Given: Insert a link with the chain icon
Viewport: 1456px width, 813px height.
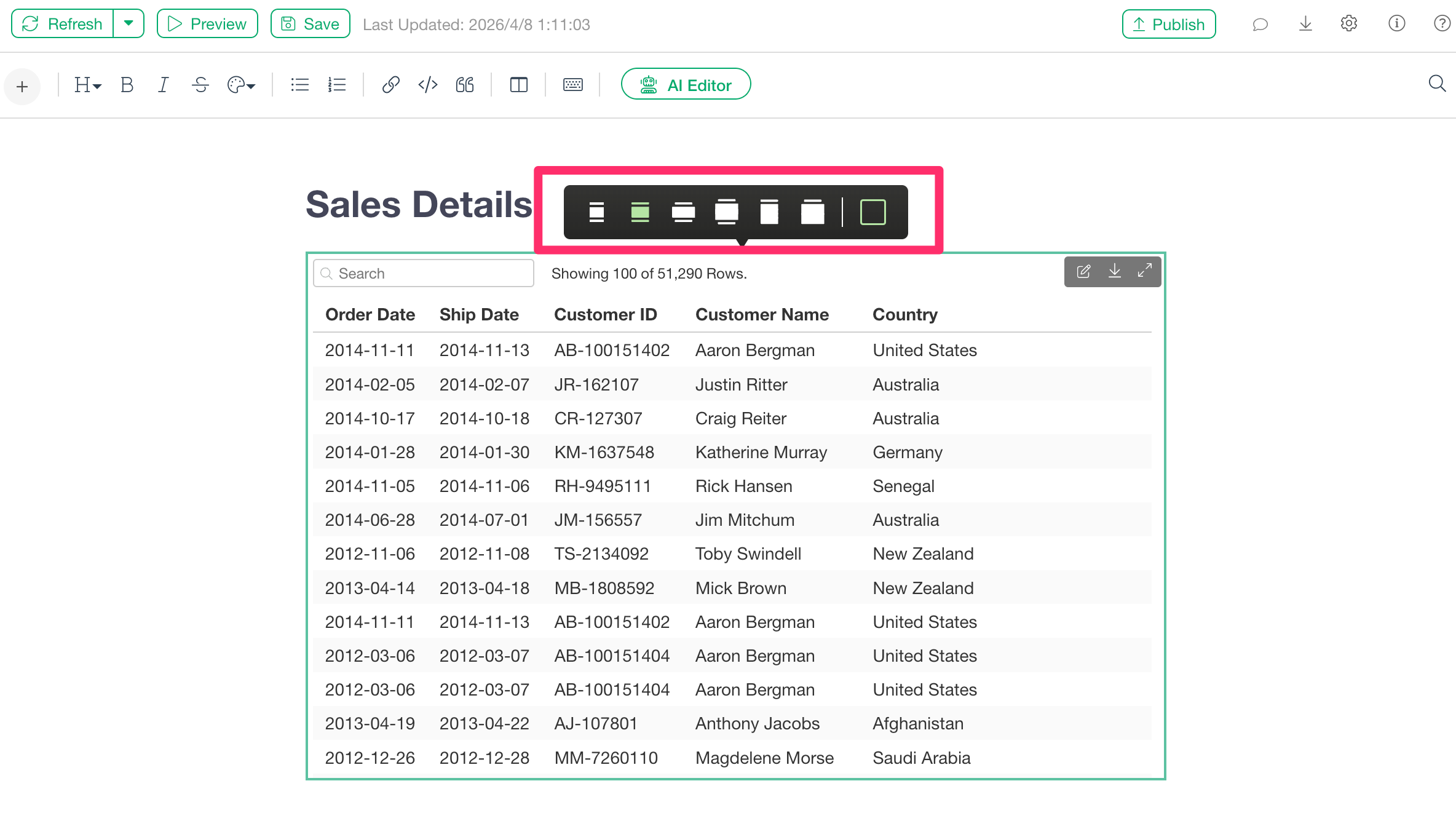Looking at the screenshot, I should coord(390,85).
